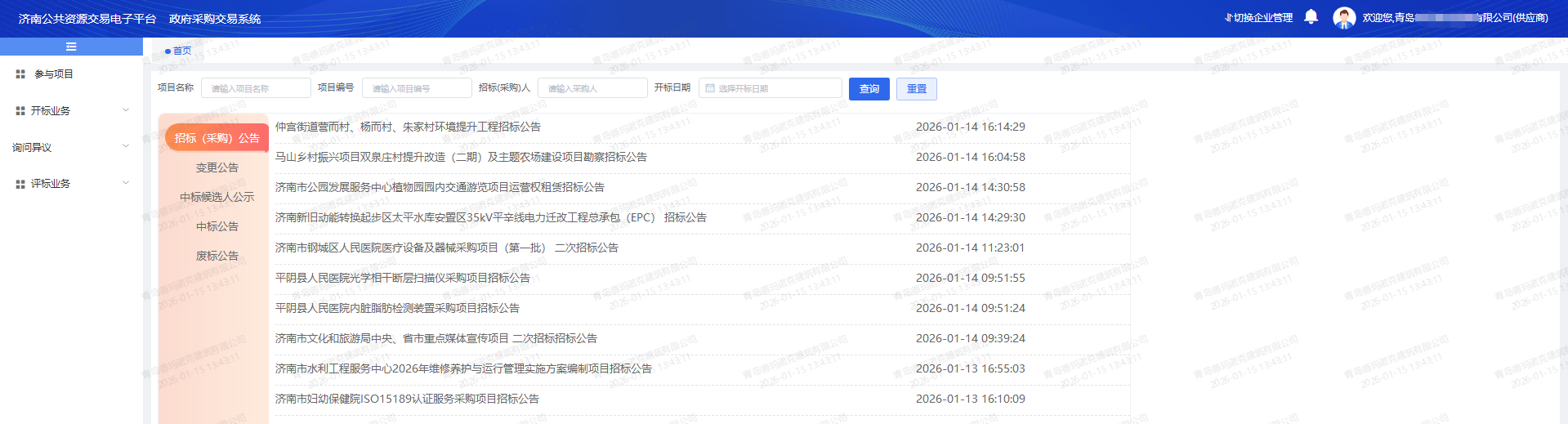Image resolution: width=1568 pixels, height=424 pixels.
Task: Click the 评标业务 grid icon
Action: pos(20,185)
